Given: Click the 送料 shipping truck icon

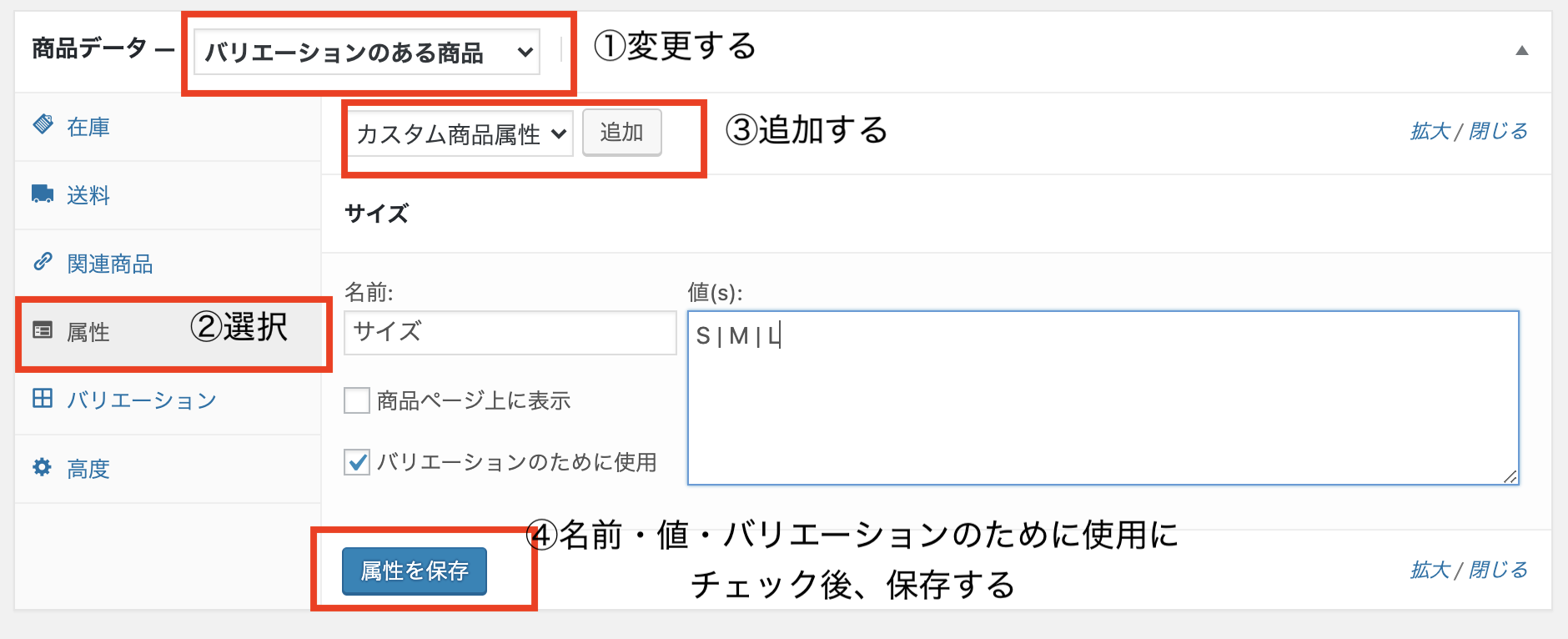Looking at the screenshot, I should pos(43,194).
